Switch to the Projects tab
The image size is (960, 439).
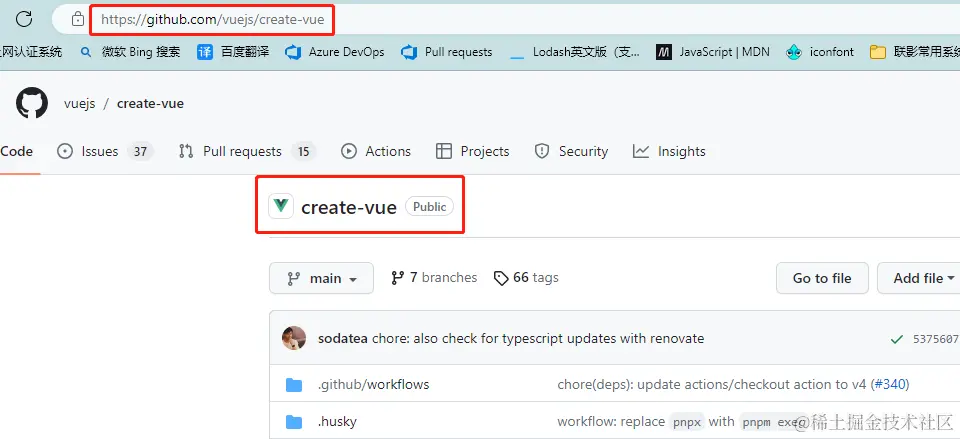[473, 151]
